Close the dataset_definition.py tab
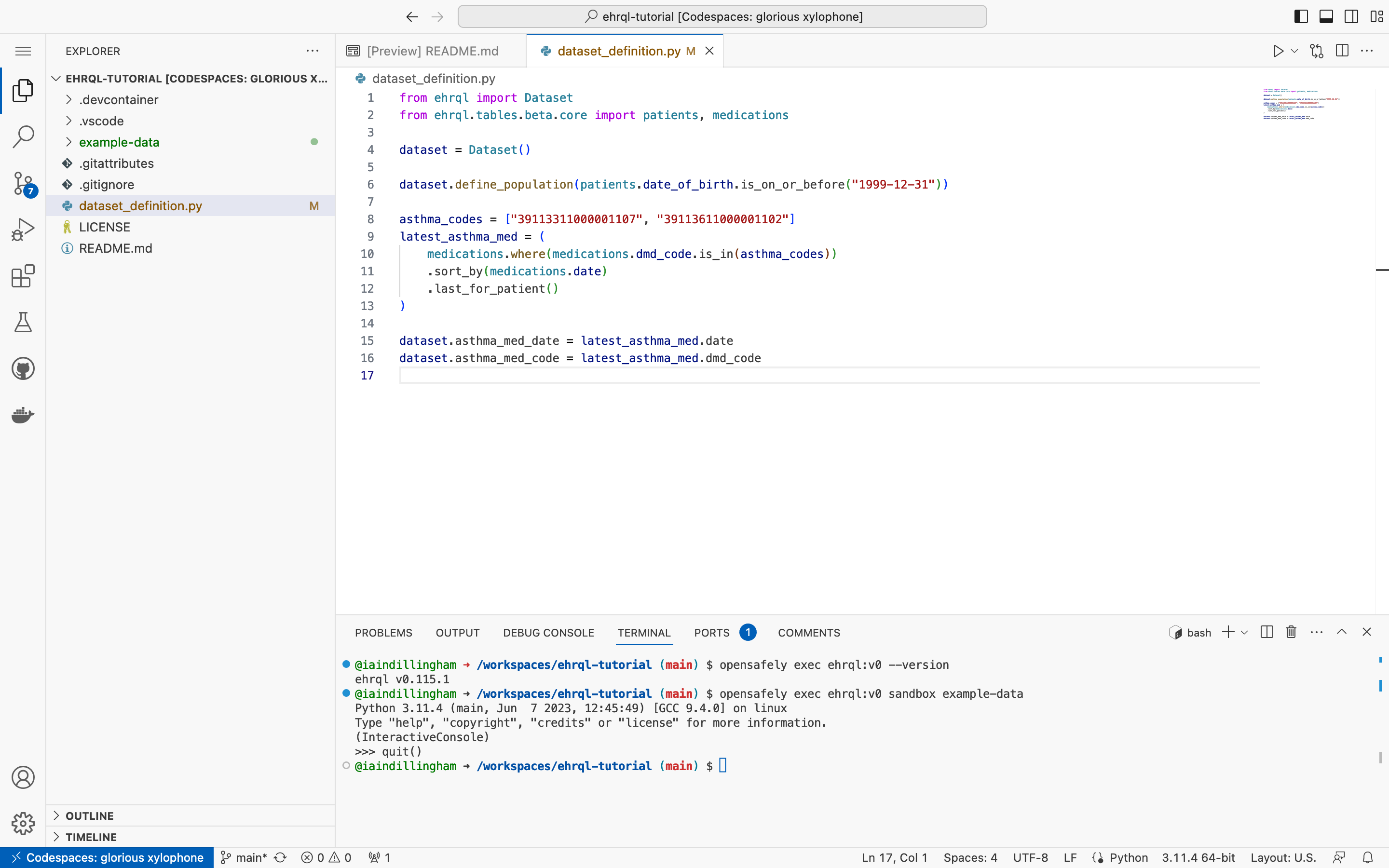 (x=709, y=51)
